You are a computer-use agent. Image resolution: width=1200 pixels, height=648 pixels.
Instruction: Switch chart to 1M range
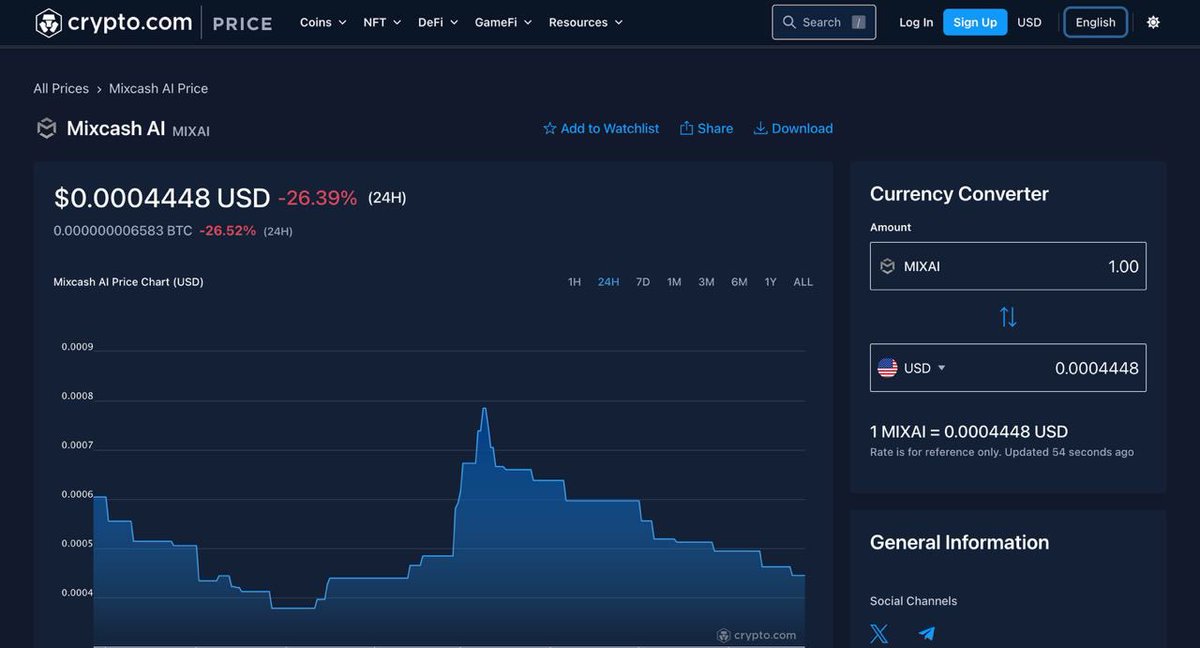pos(674,282)
